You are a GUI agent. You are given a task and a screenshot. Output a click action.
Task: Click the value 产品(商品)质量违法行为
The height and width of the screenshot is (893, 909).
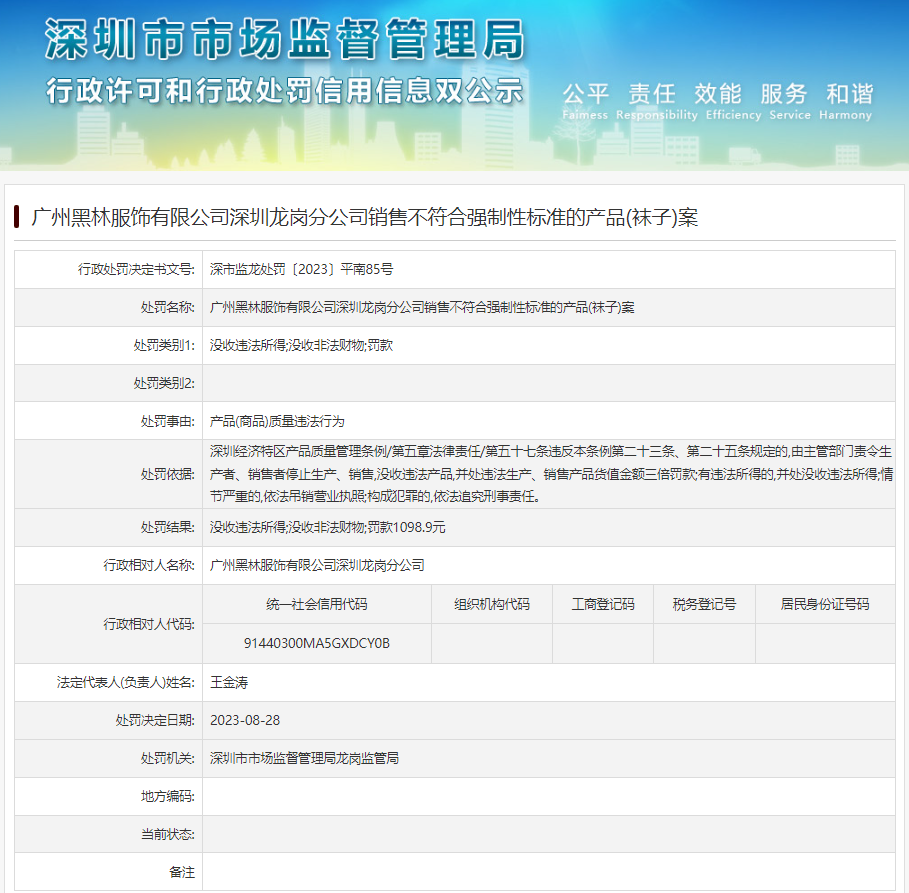(277, 422)
